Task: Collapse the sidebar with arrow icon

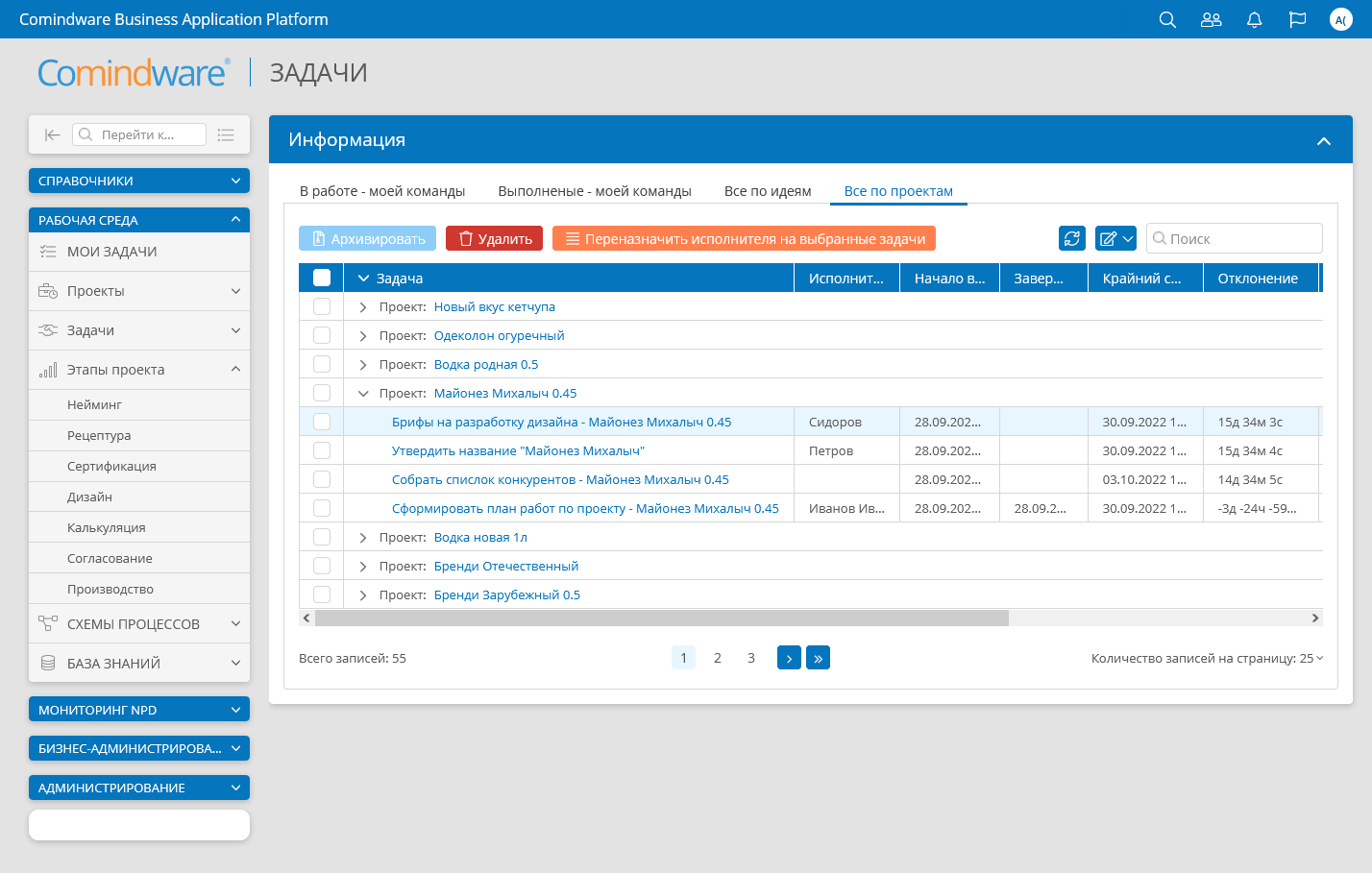Action: pyautogui.click(x=52, y=134)
